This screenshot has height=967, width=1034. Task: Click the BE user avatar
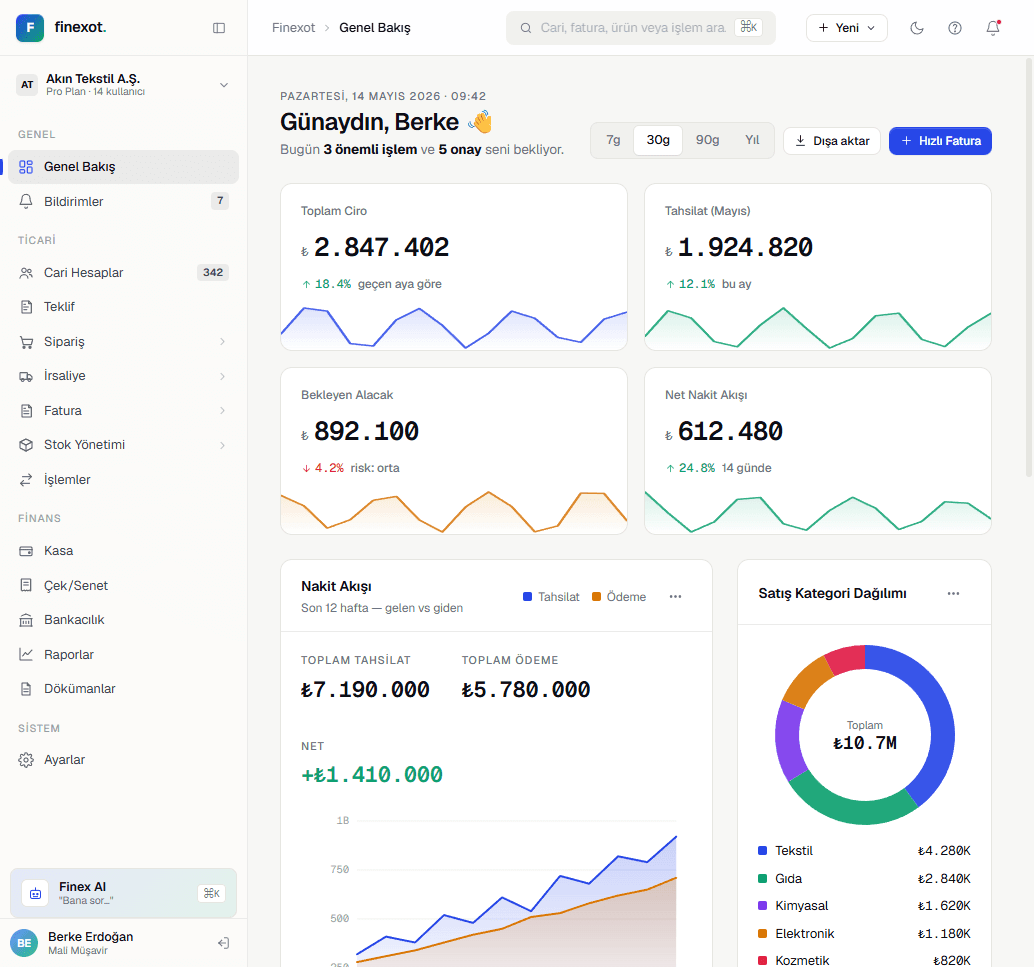(24, 943)
